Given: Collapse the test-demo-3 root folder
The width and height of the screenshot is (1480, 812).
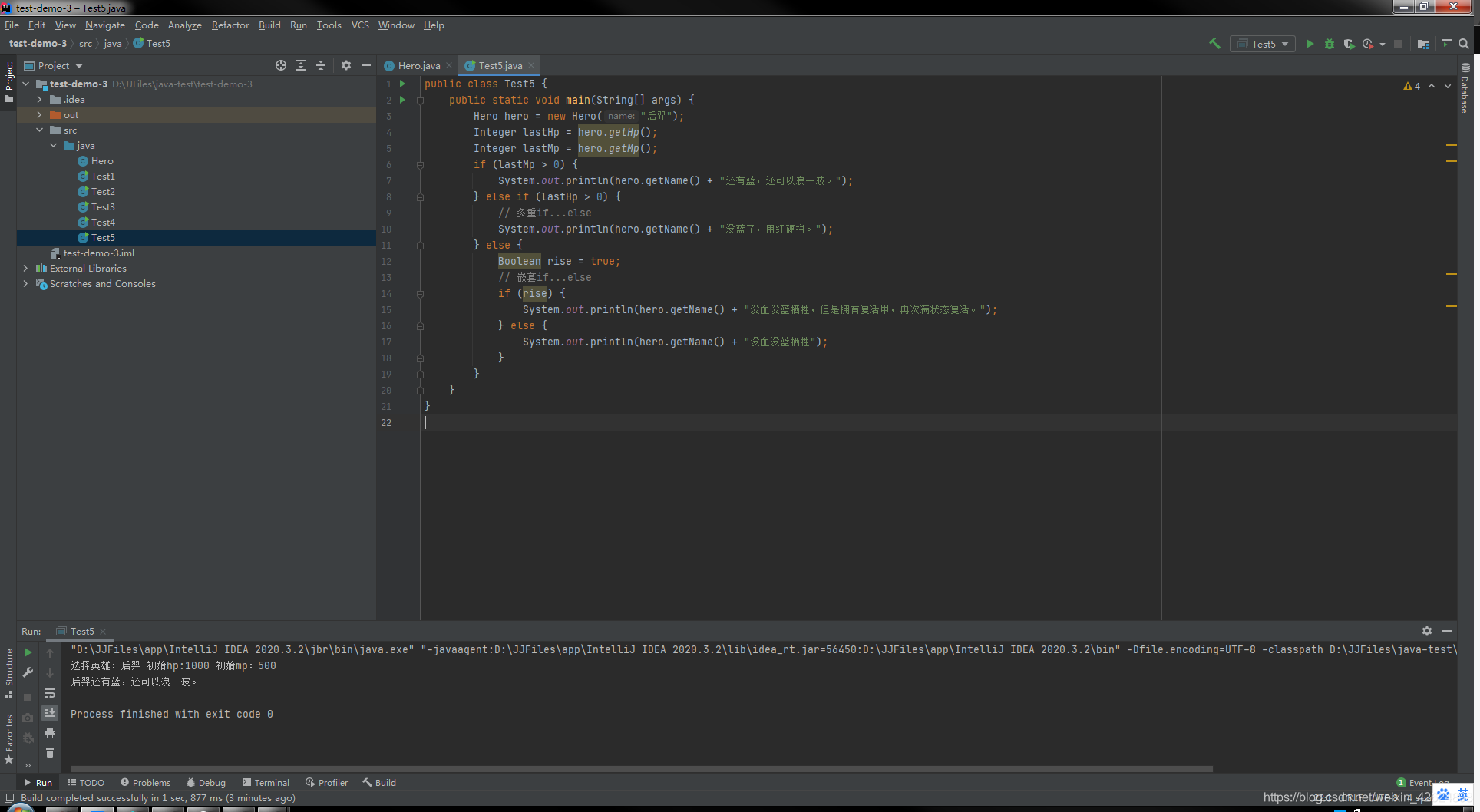Looking at the screenshot, I should (26, 84).
